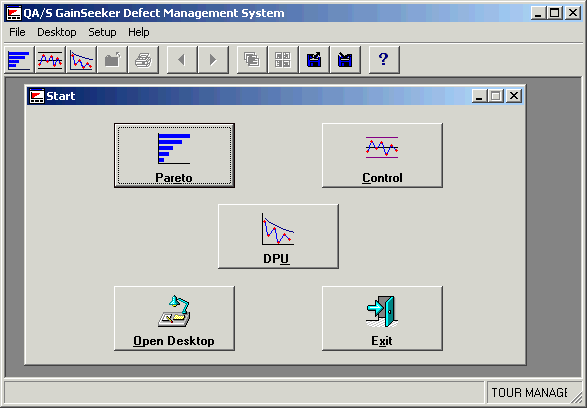This screenshot has height=408, width=587.
Task: Open the Setup menu
Action: [x=102, y=32]
